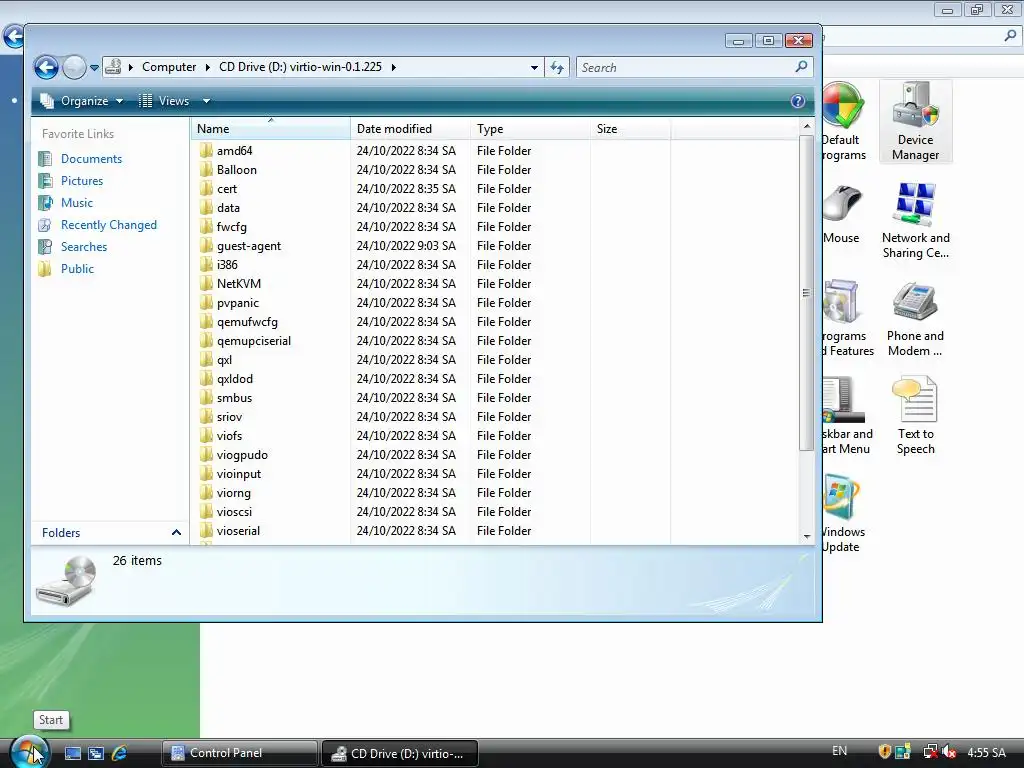Click the Help question mark icon

pos(797,101)
